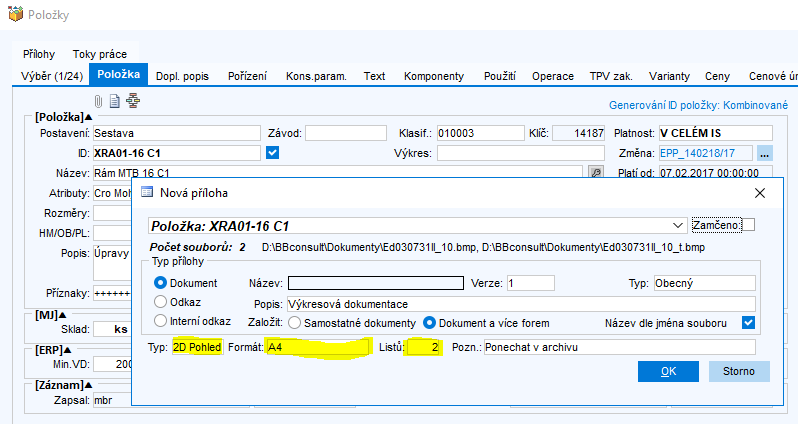This screenshot has height=424, width=798.
Task: Select the Dokument radio button
Action: coord(160,282)
